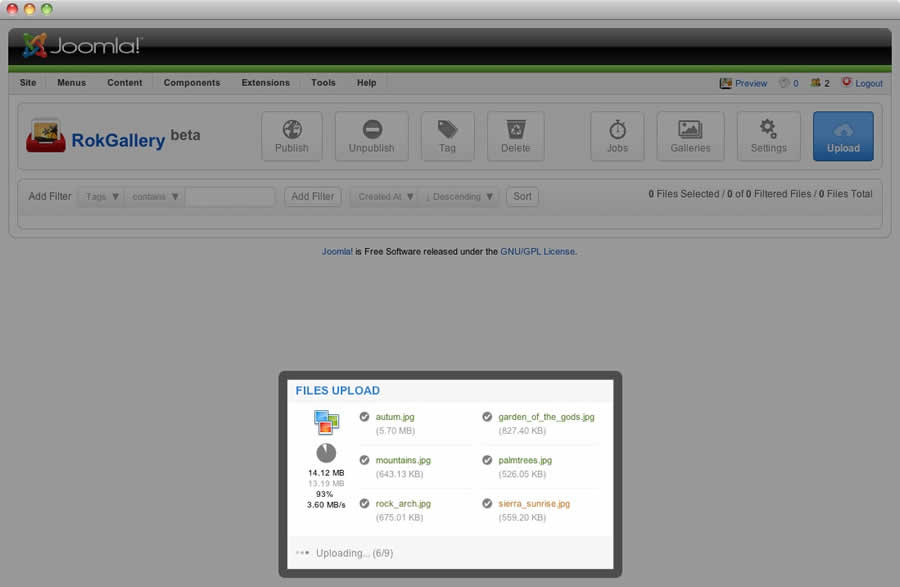Open the Galleries icon button
The image size is (900, 587).
coord(690,136)
